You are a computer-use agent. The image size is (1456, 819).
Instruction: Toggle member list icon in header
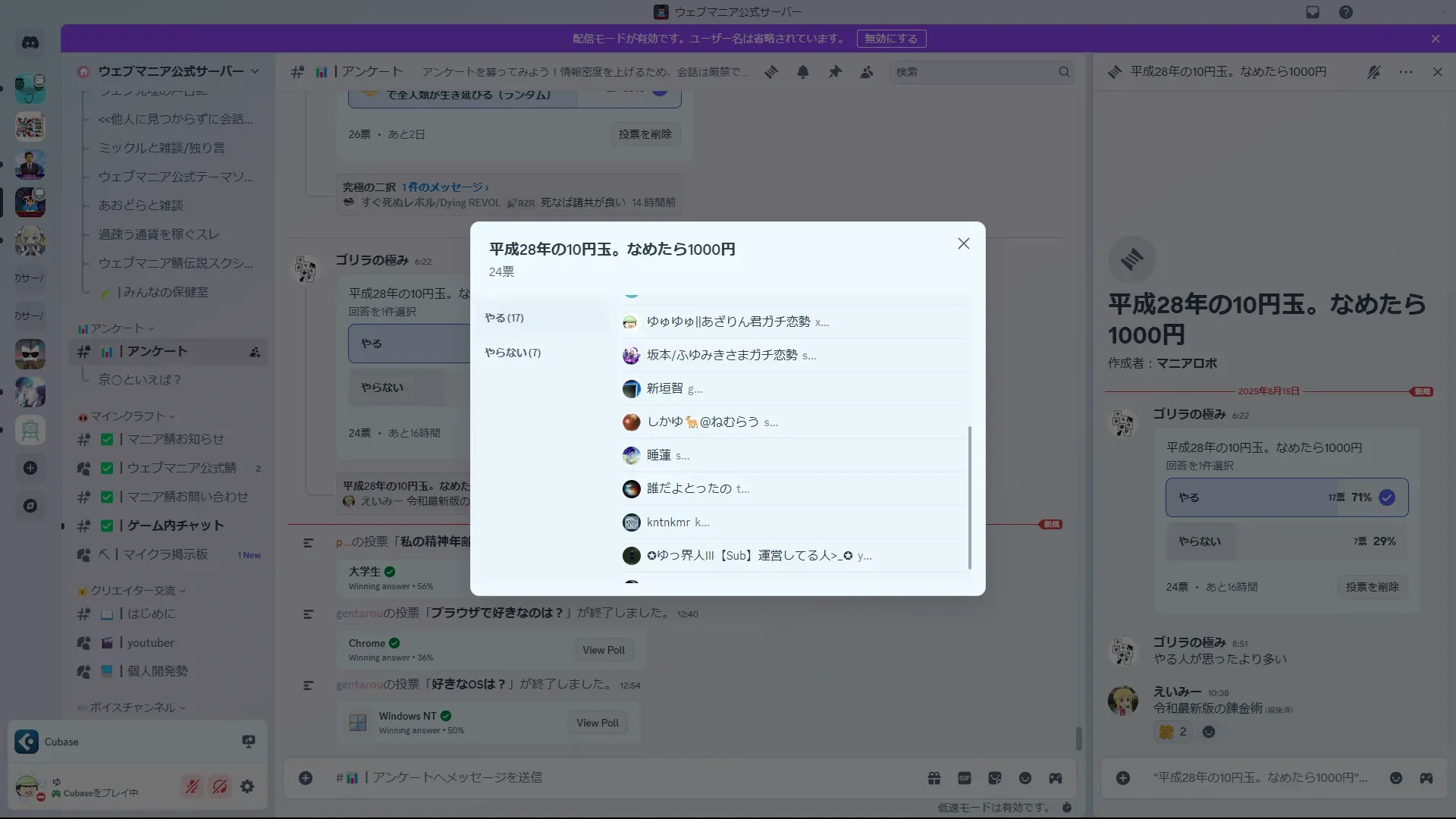[x=867, y=72]
